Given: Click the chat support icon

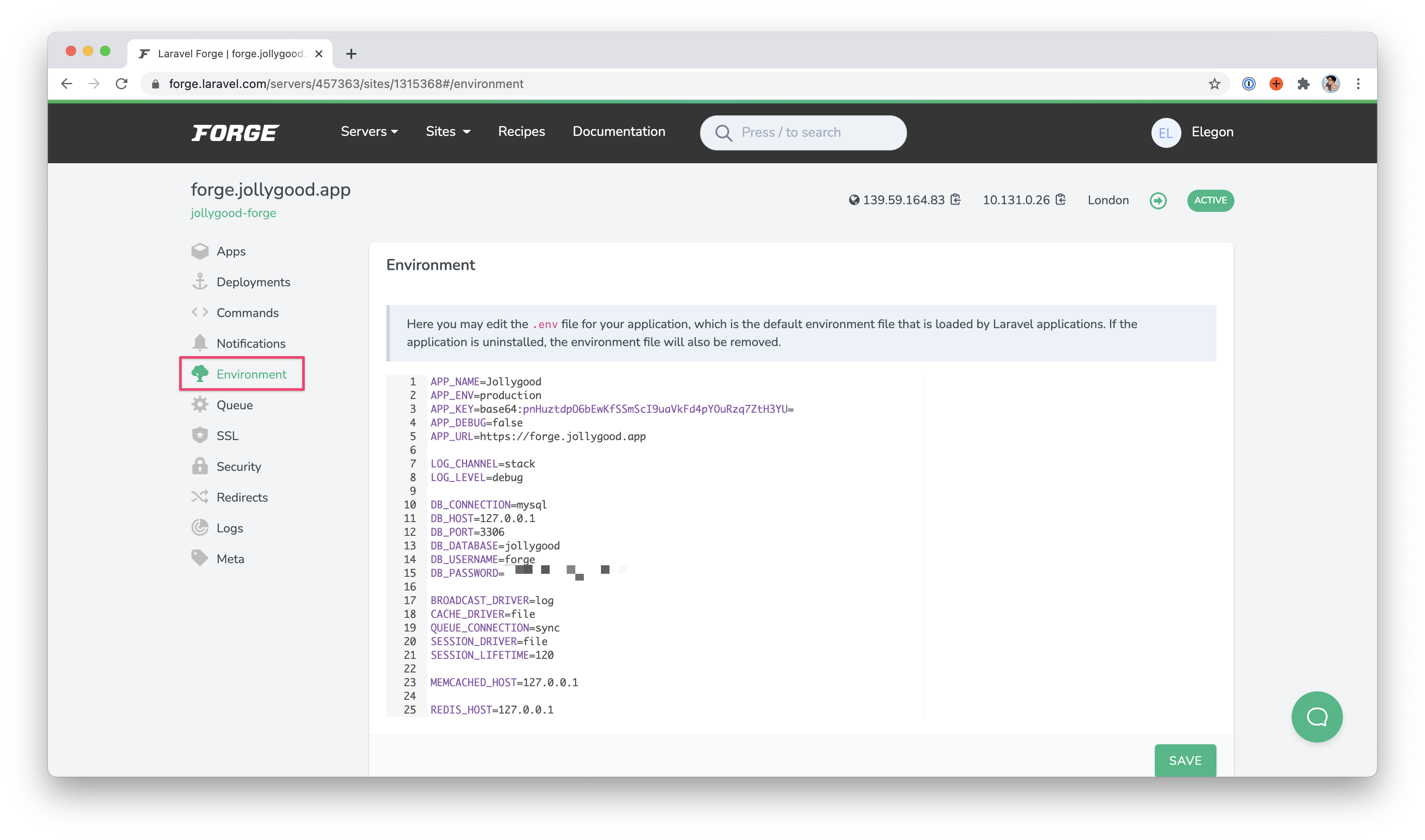Looking at the screenshot, I should coord(1316,716).
